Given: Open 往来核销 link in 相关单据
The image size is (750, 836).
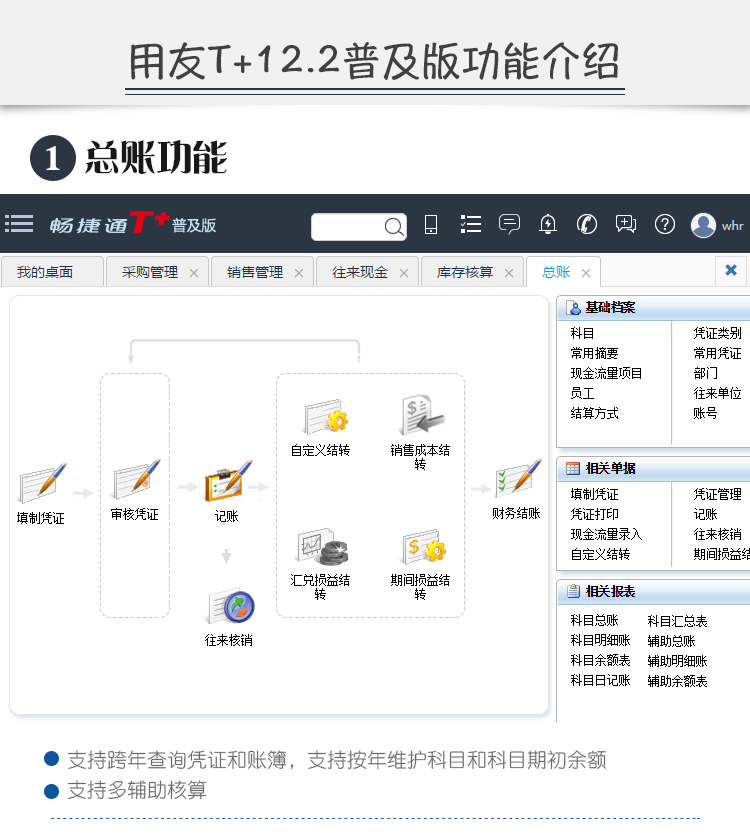Looking at the screenshot, I should (x=717, y=534).
